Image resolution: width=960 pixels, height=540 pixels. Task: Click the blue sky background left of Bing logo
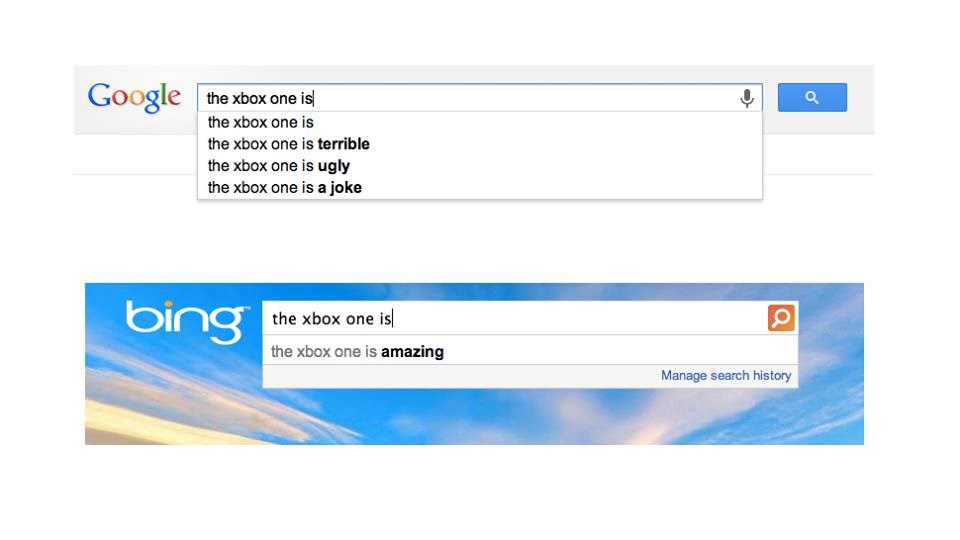(x=105, y=320)
